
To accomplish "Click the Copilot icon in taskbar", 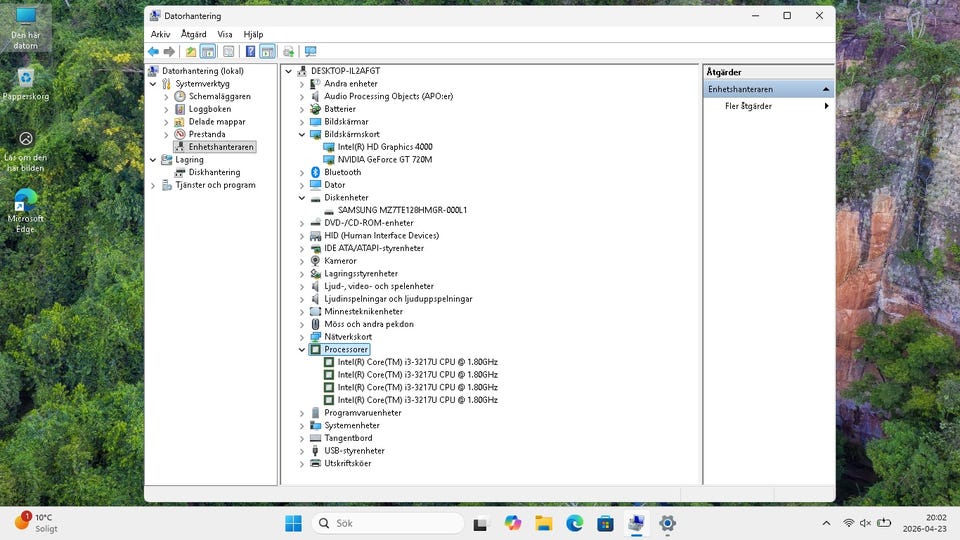I will click(513, 523).
